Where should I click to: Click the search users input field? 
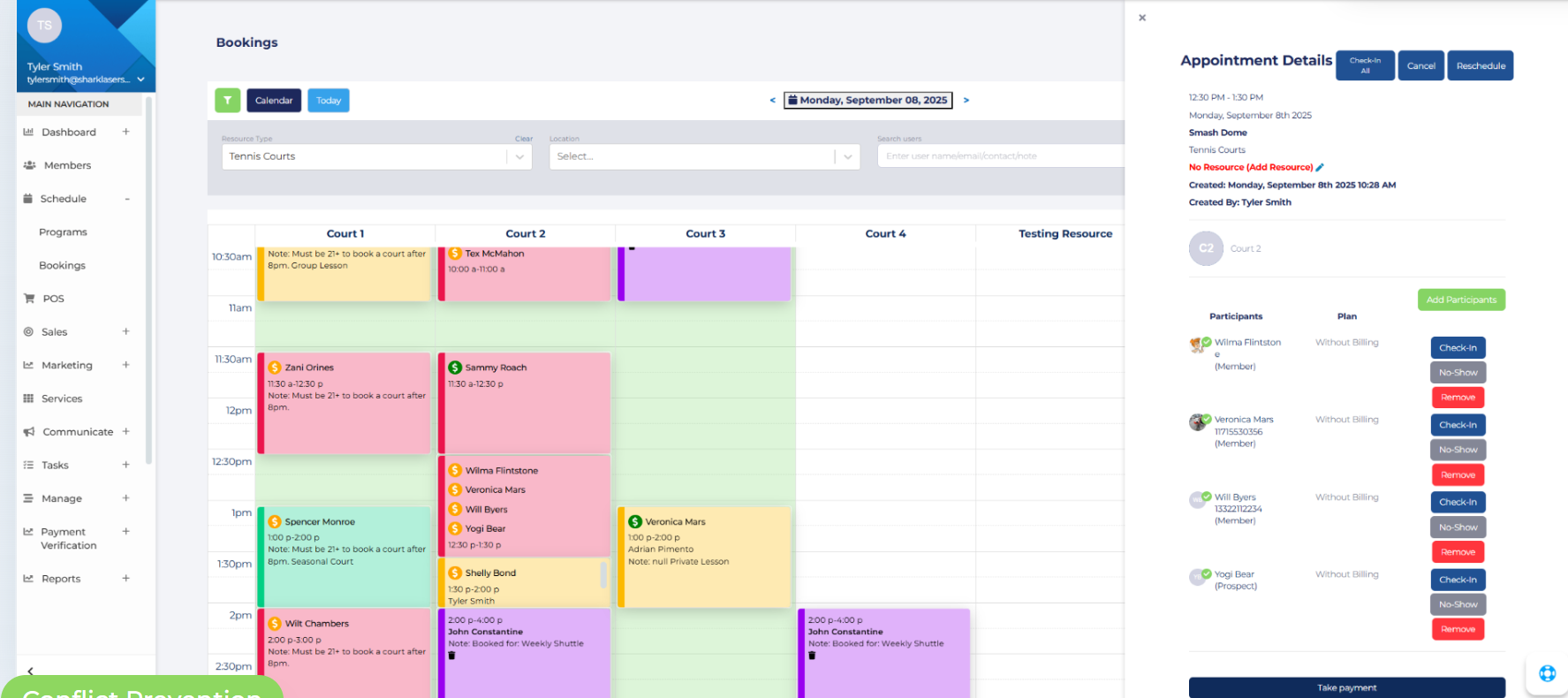(x=998, y=156)
